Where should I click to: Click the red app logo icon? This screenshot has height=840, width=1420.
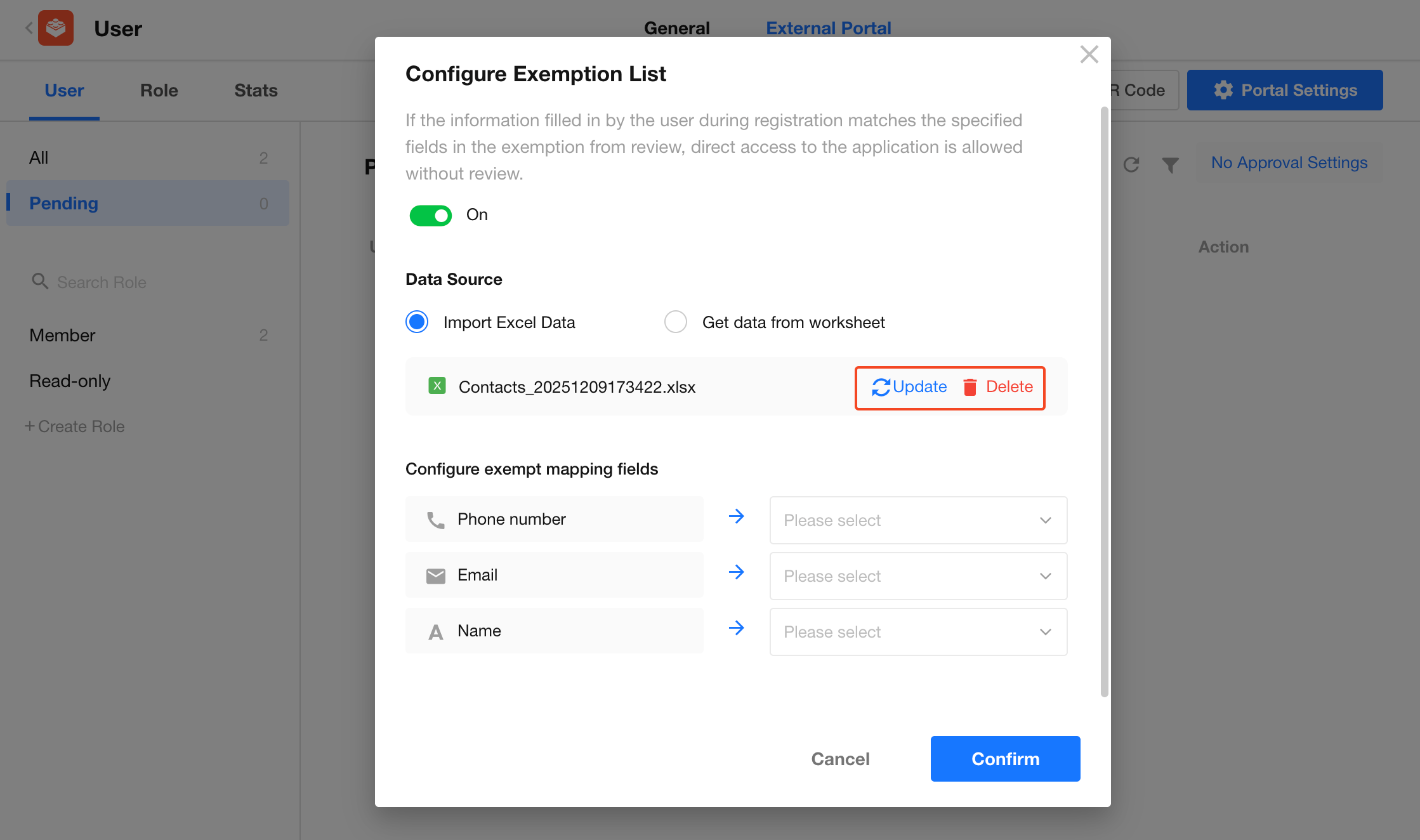[x=56, y=28]
